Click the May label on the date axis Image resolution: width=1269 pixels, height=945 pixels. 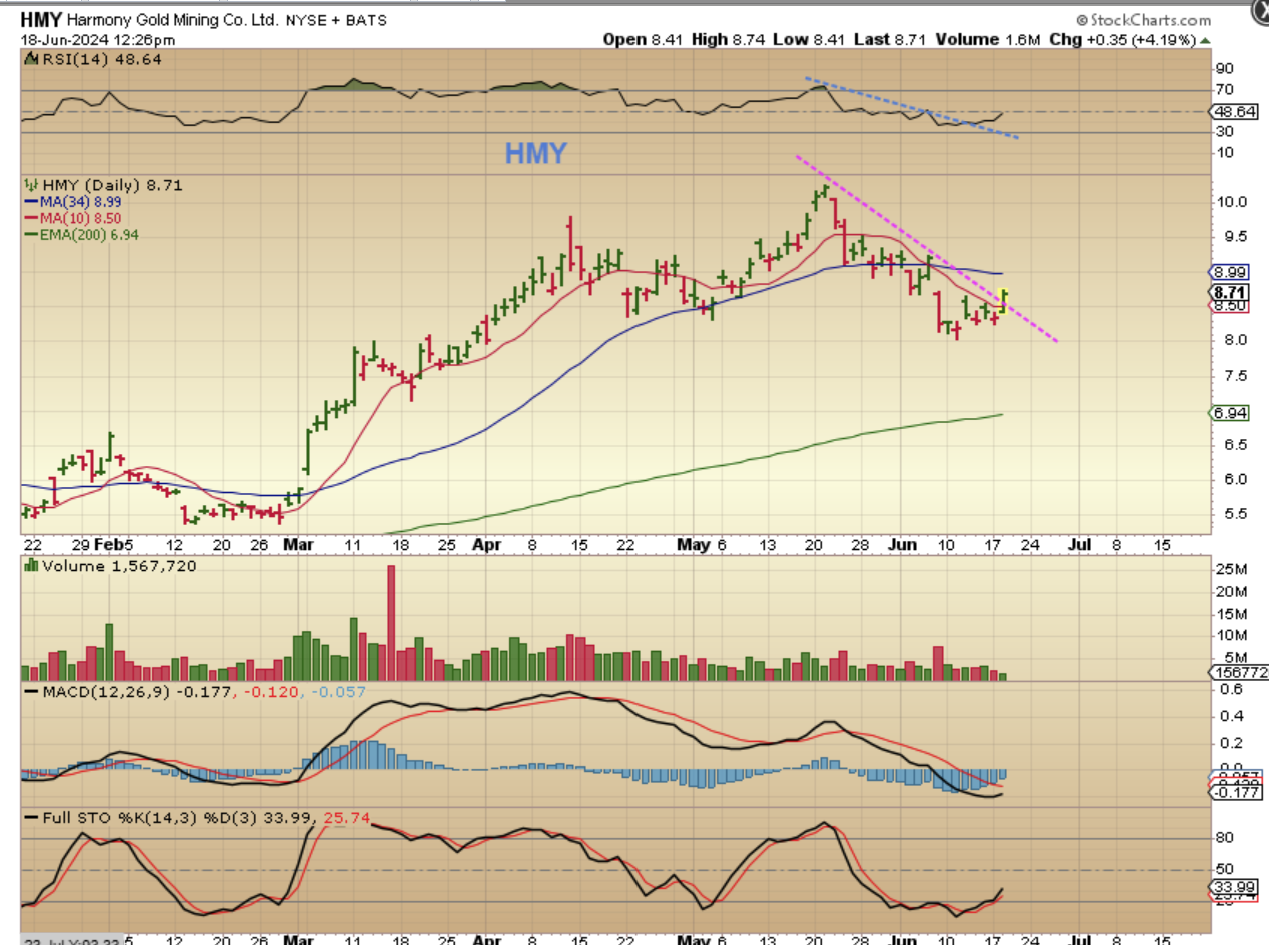[696, 545]
